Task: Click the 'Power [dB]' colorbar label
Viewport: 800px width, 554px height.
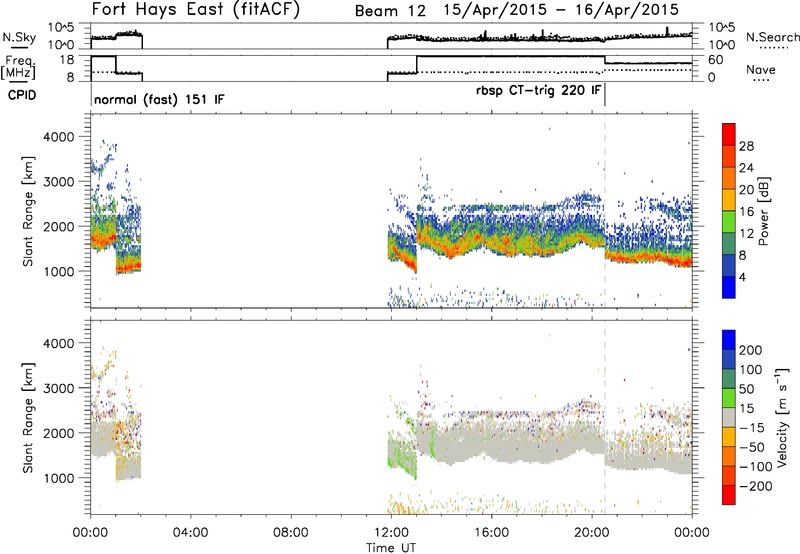Action: pyautogui.click(x=763, y=211)
